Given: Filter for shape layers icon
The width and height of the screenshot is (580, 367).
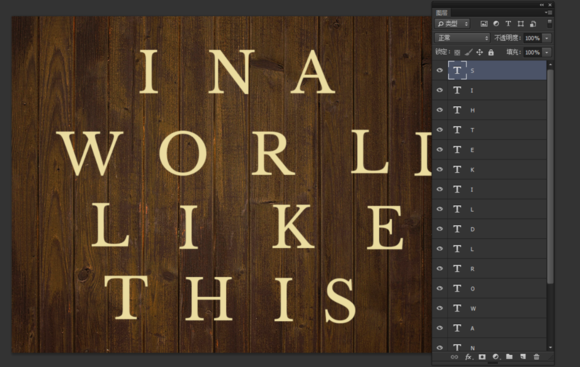Looking at the screenshot, I should click(x=520, y=24).
